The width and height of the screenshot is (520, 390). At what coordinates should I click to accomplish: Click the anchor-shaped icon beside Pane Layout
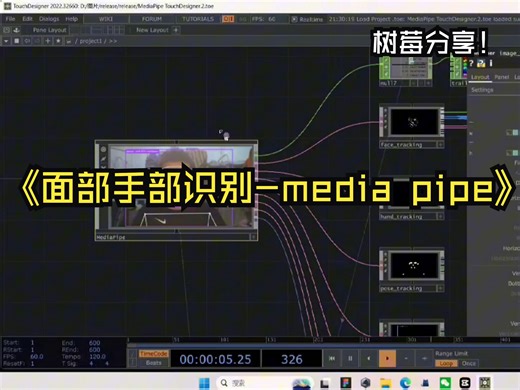tap(16, 30)
